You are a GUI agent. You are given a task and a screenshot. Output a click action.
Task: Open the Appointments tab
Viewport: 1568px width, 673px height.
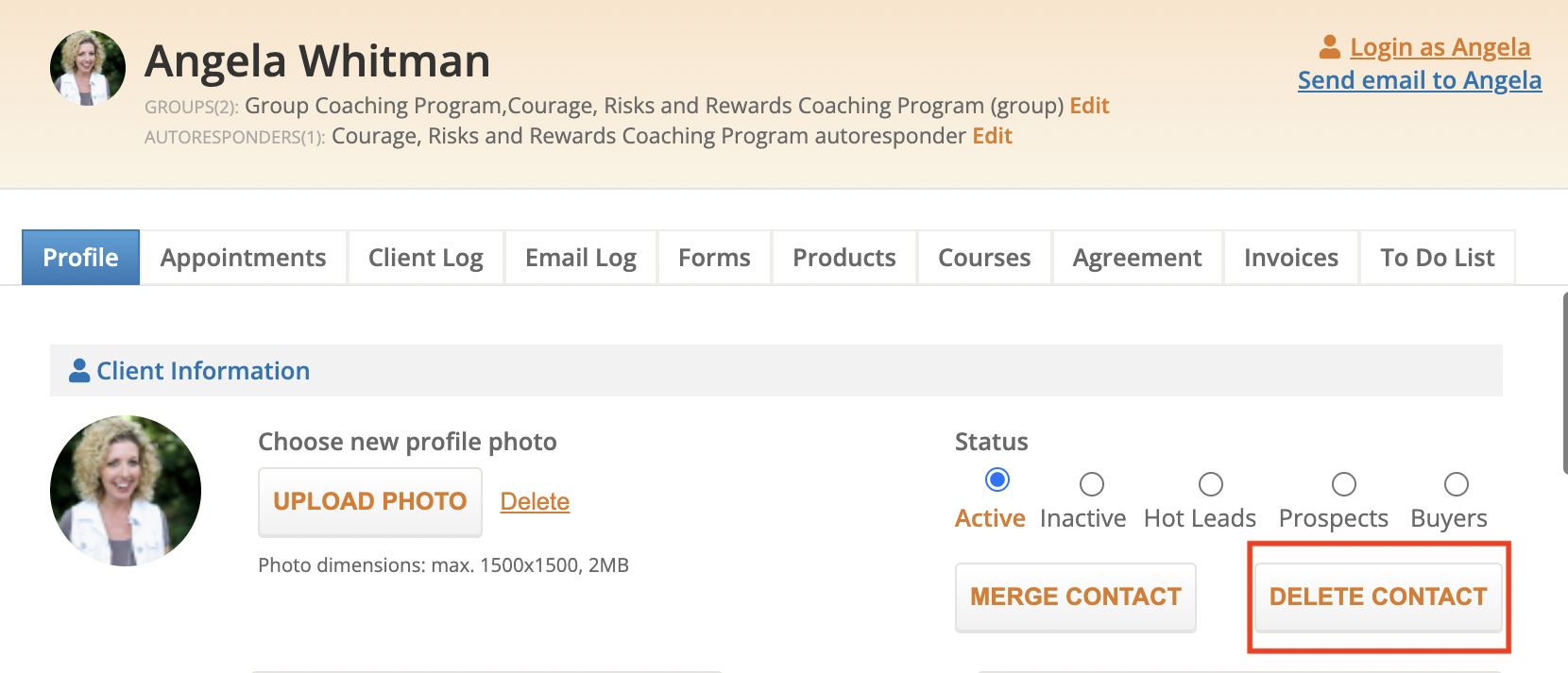(243, 258)
